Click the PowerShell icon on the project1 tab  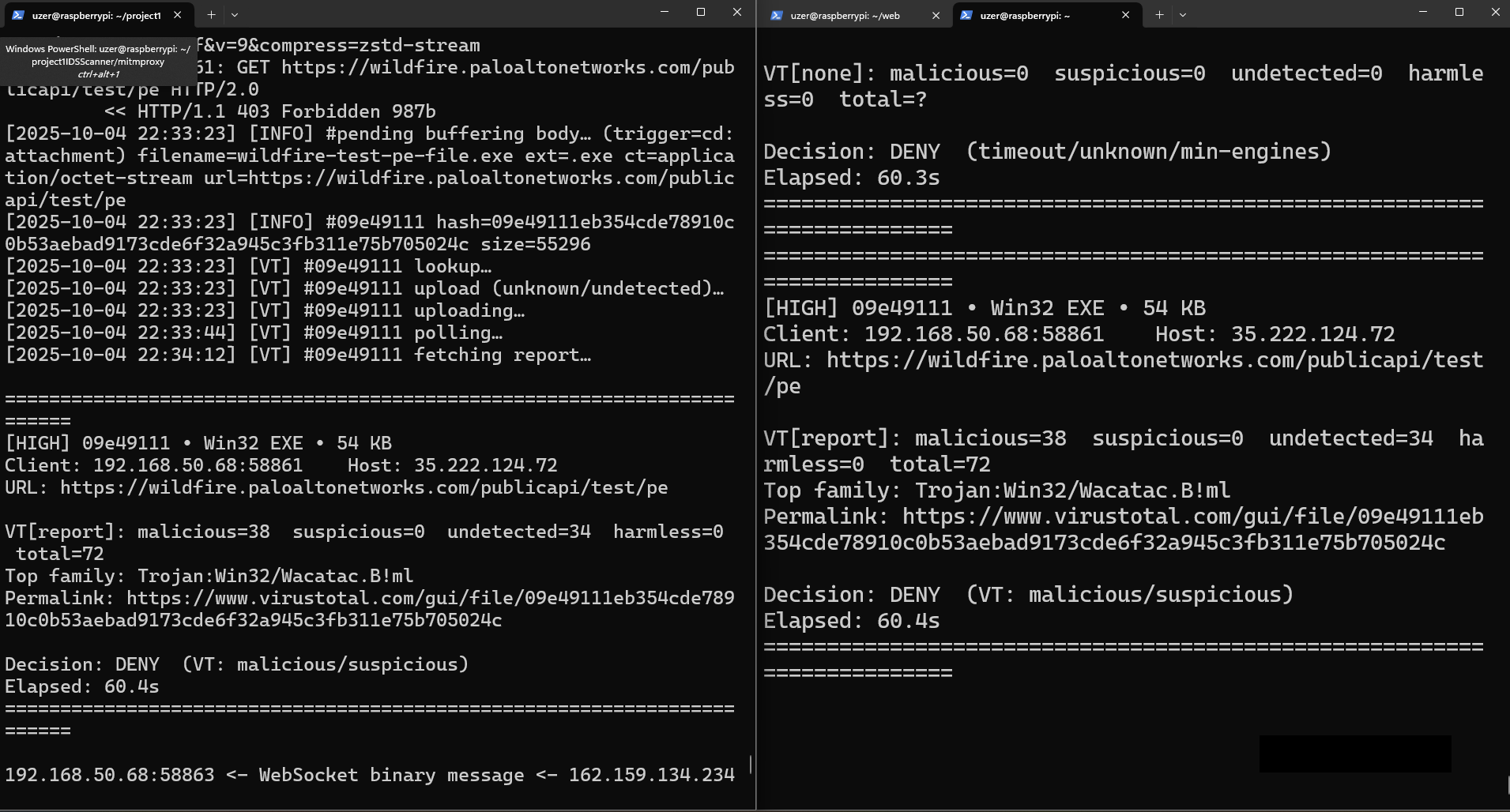tap(17, 15)
